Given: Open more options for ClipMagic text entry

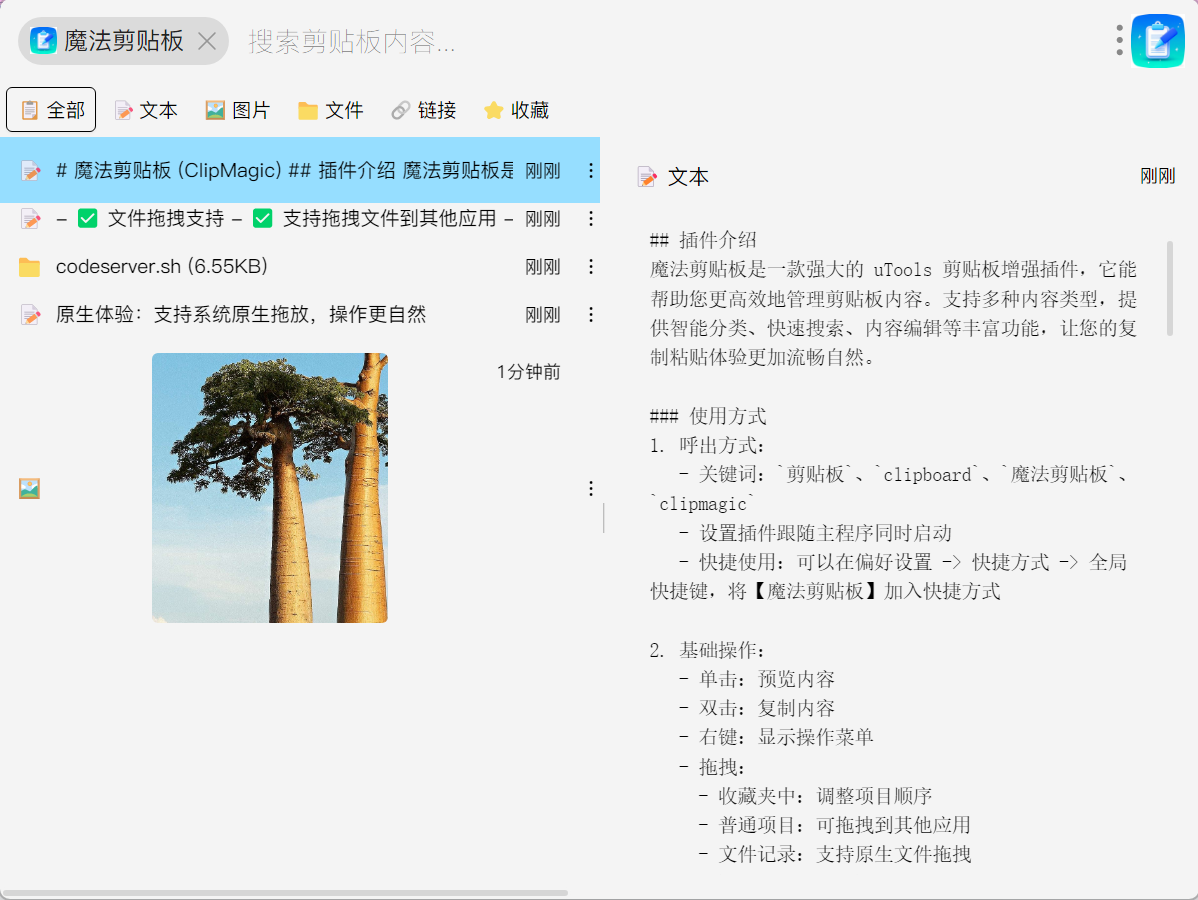Looking at the screenshot, I should (x=591, y=170).
